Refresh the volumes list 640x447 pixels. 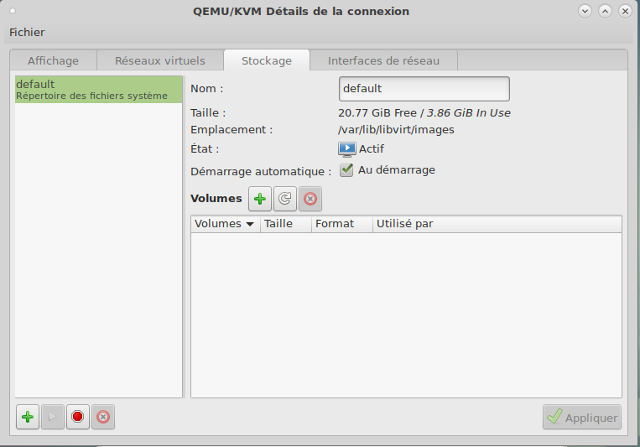(285, 199)
